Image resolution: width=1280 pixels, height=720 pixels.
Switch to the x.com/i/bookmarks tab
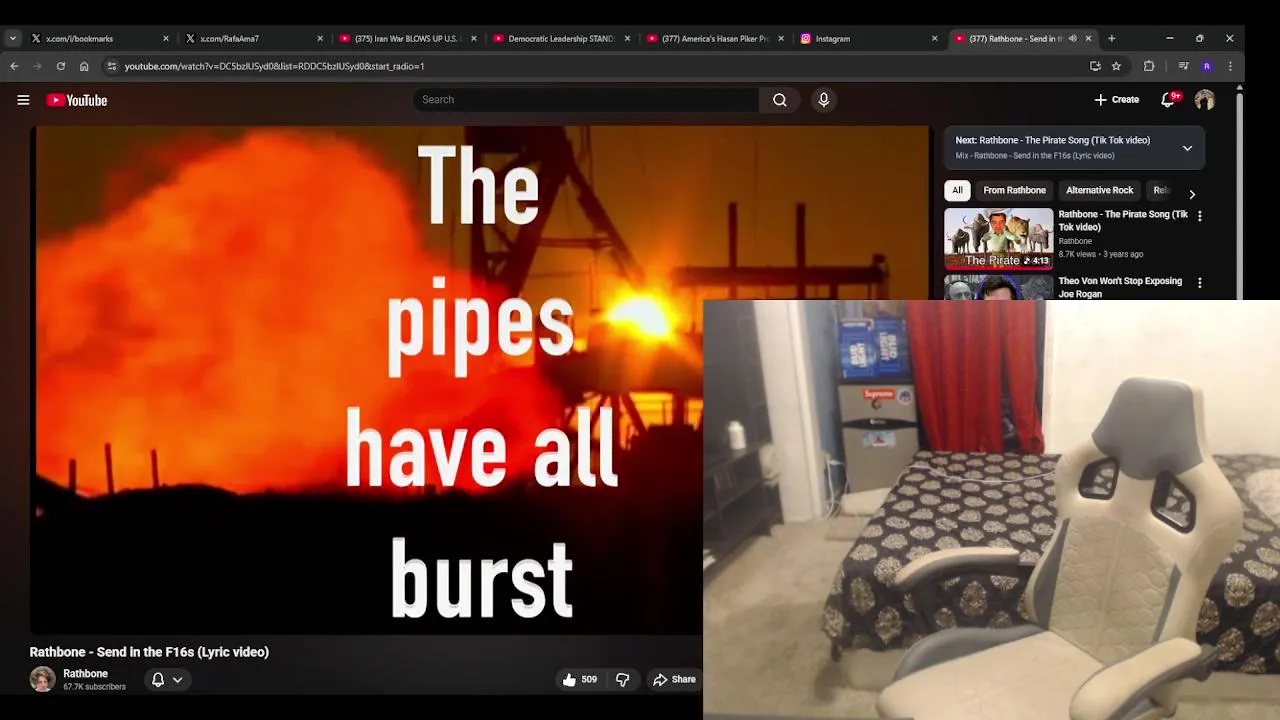97,39
